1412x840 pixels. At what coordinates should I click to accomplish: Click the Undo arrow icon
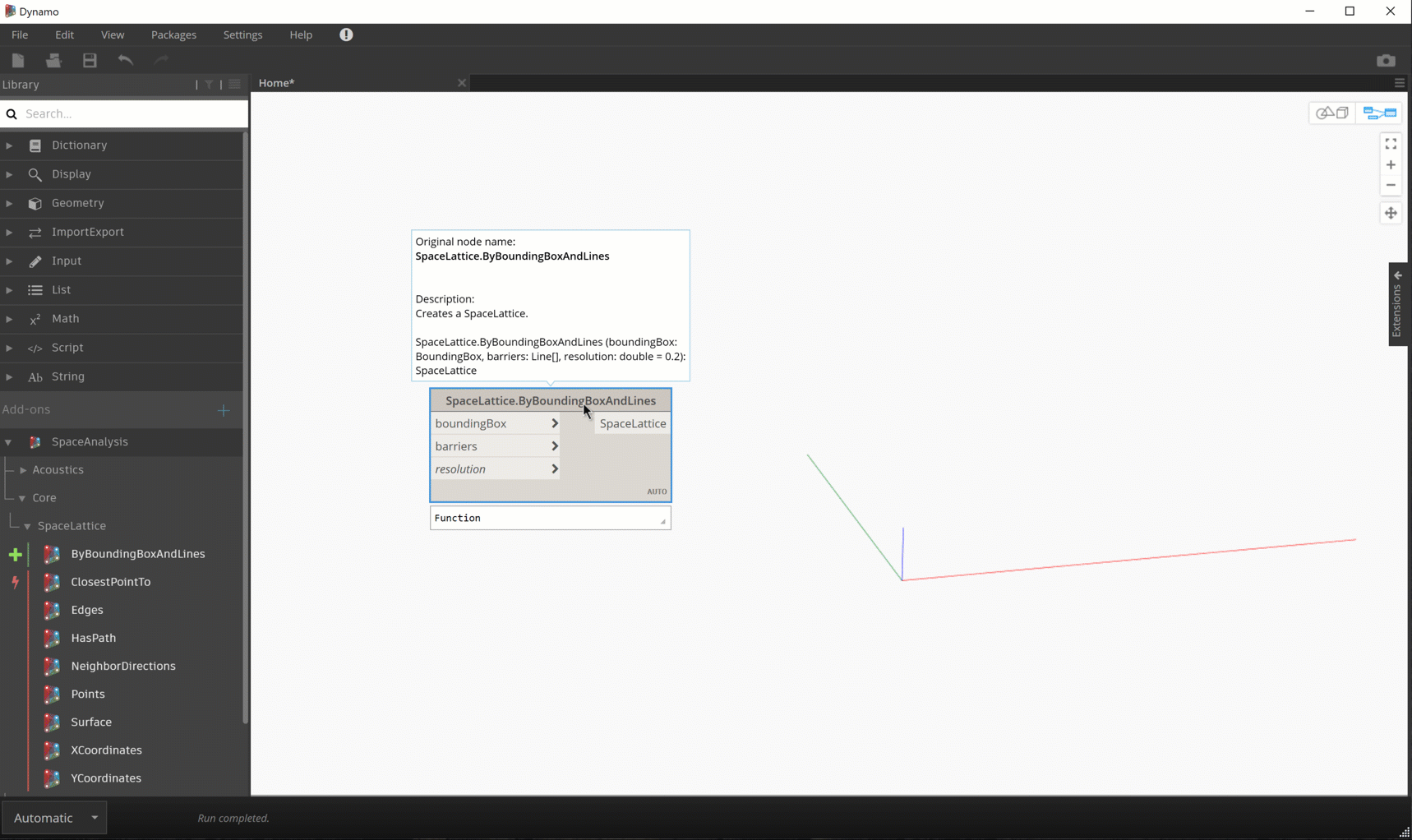[126, 60]
